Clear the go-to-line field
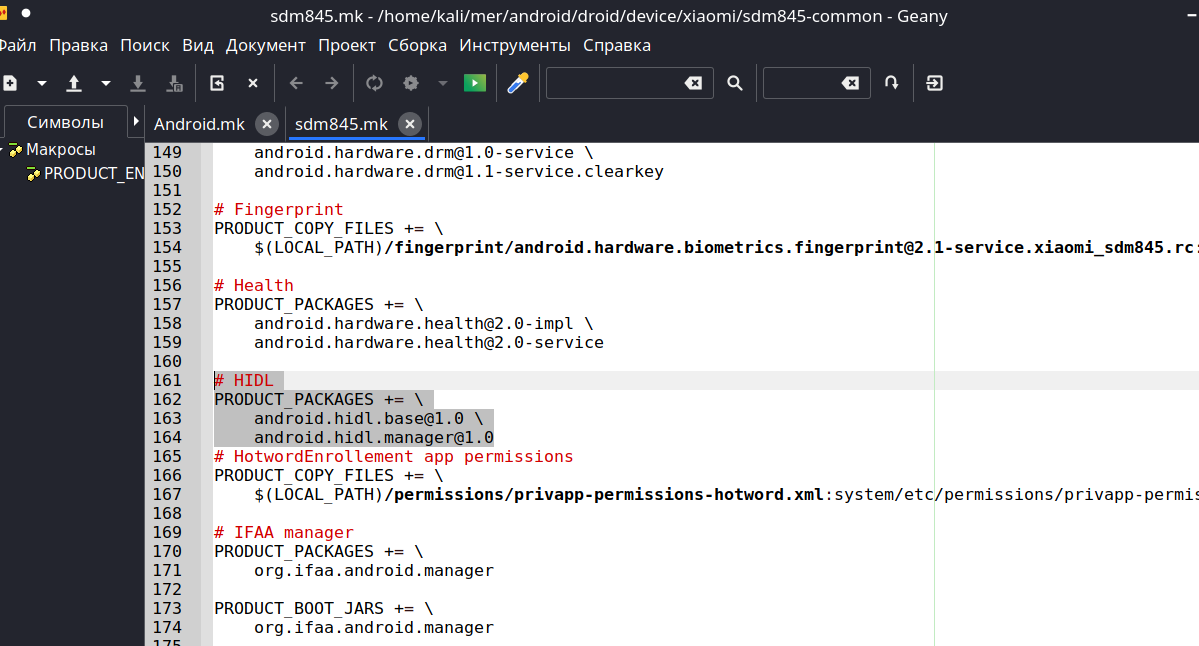 [x=850, y=83]
